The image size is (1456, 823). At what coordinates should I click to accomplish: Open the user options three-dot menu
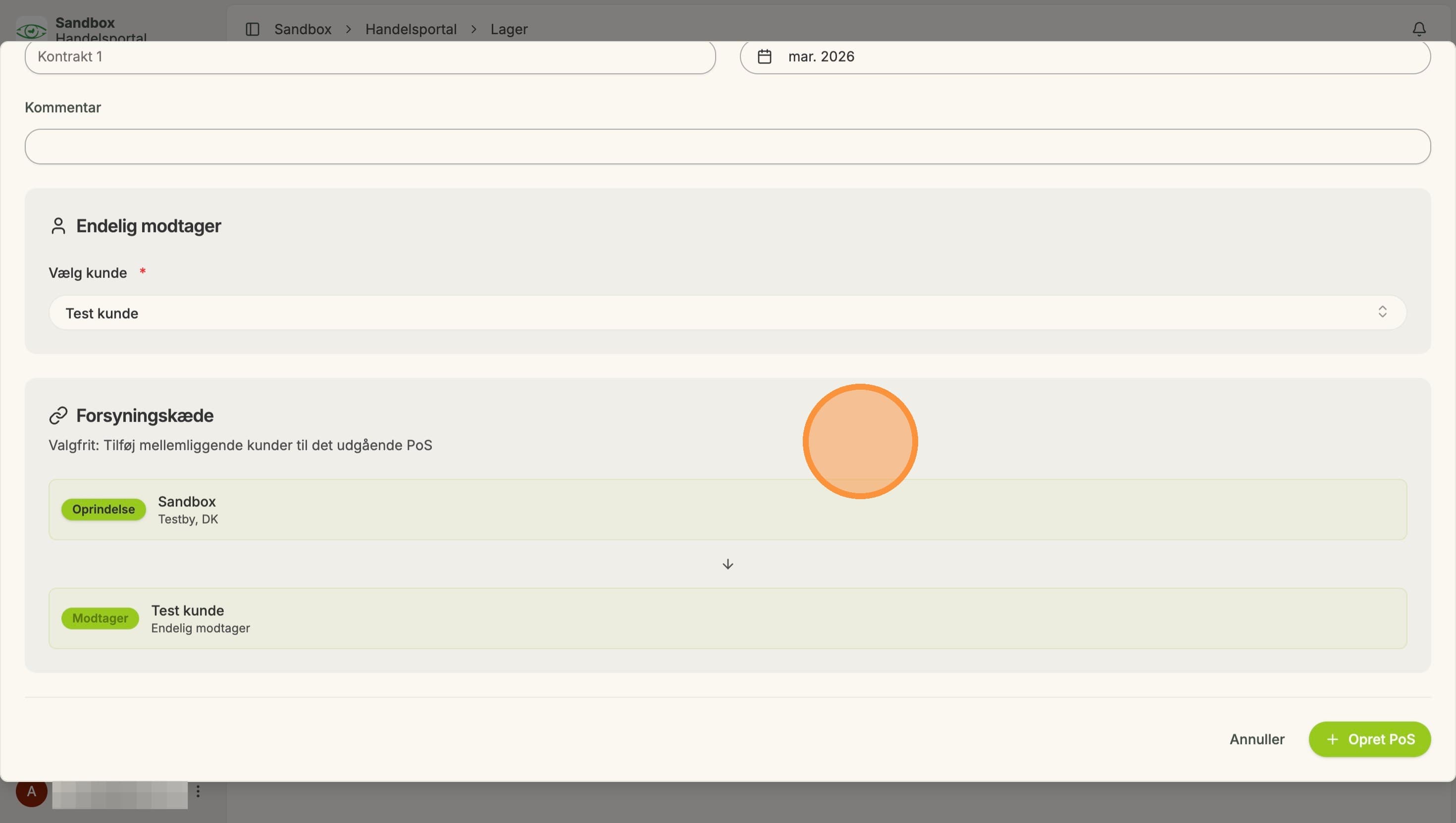pos(198,791)
